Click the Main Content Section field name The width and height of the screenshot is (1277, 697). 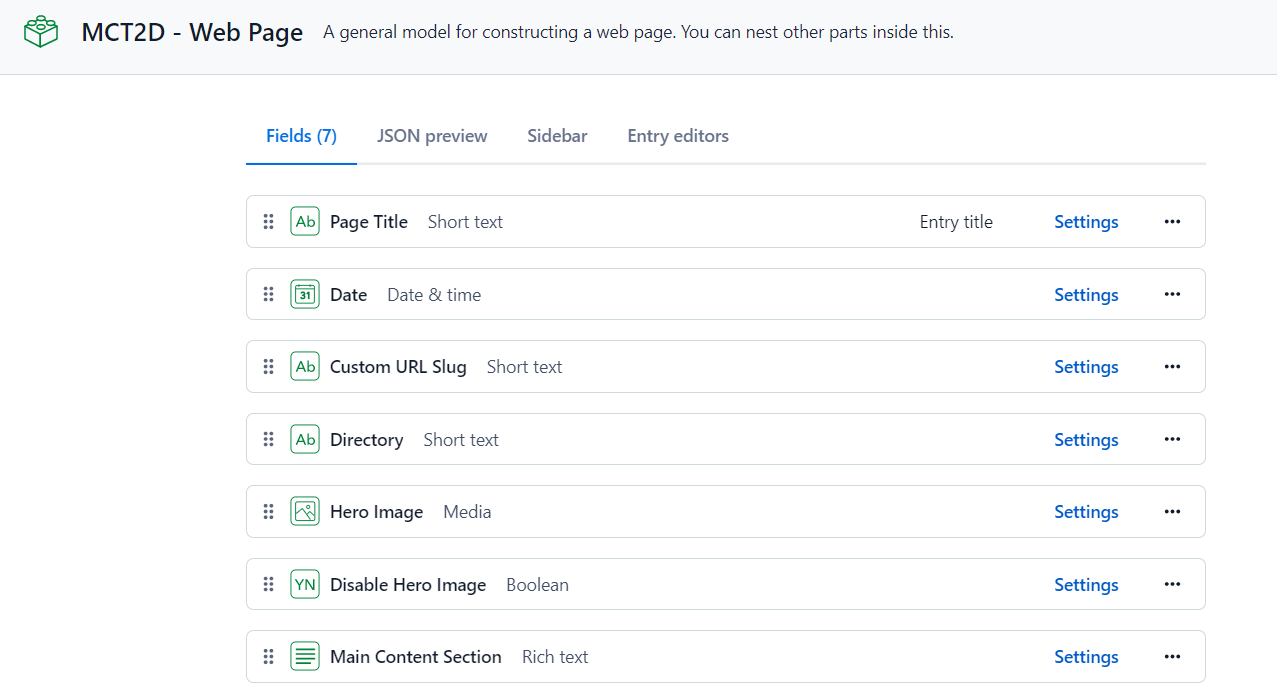click(416, 657)
